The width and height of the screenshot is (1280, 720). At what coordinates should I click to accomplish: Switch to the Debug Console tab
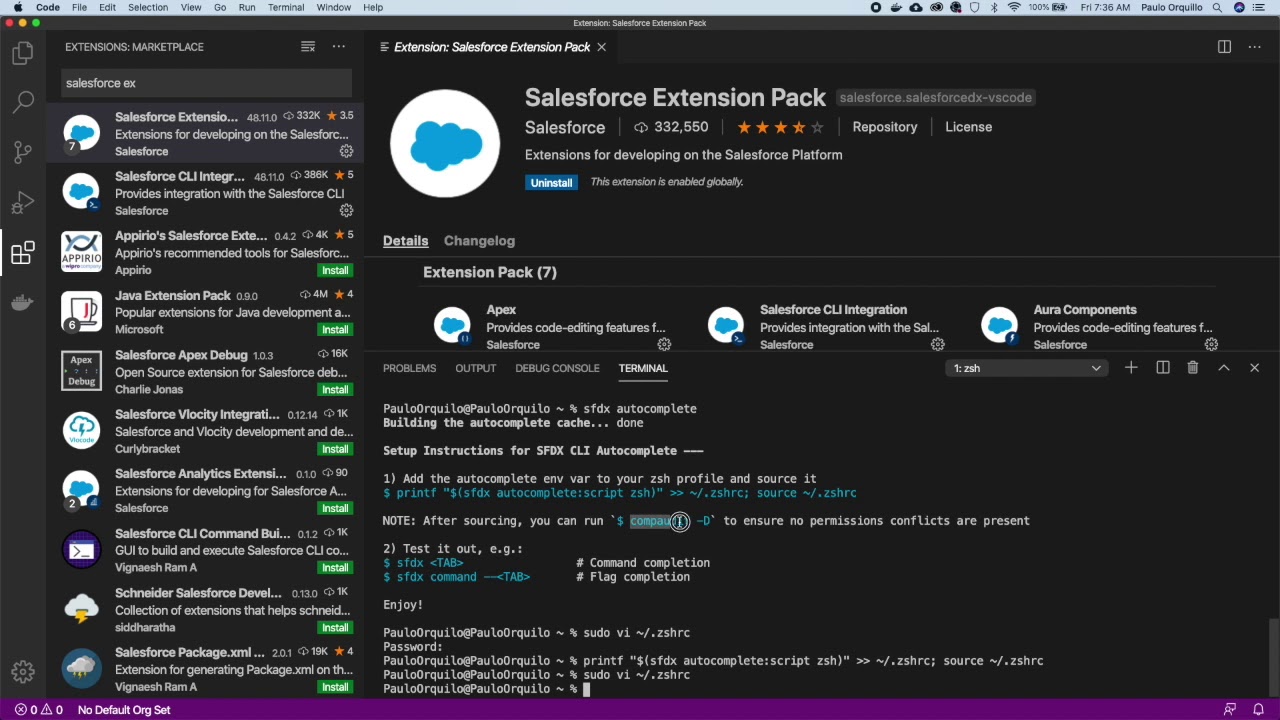coord(557,368)
